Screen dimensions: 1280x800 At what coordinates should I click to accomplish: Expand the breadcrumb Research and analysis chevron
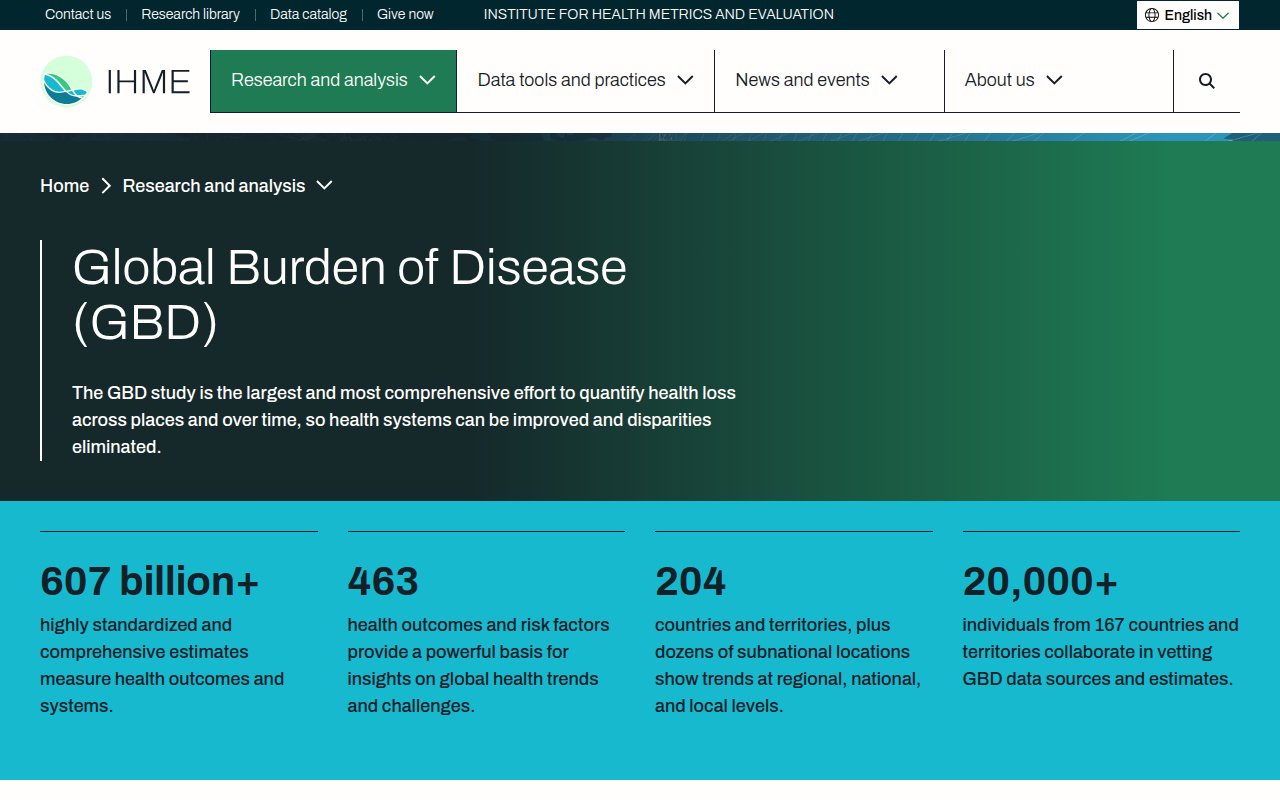(324, 185)
